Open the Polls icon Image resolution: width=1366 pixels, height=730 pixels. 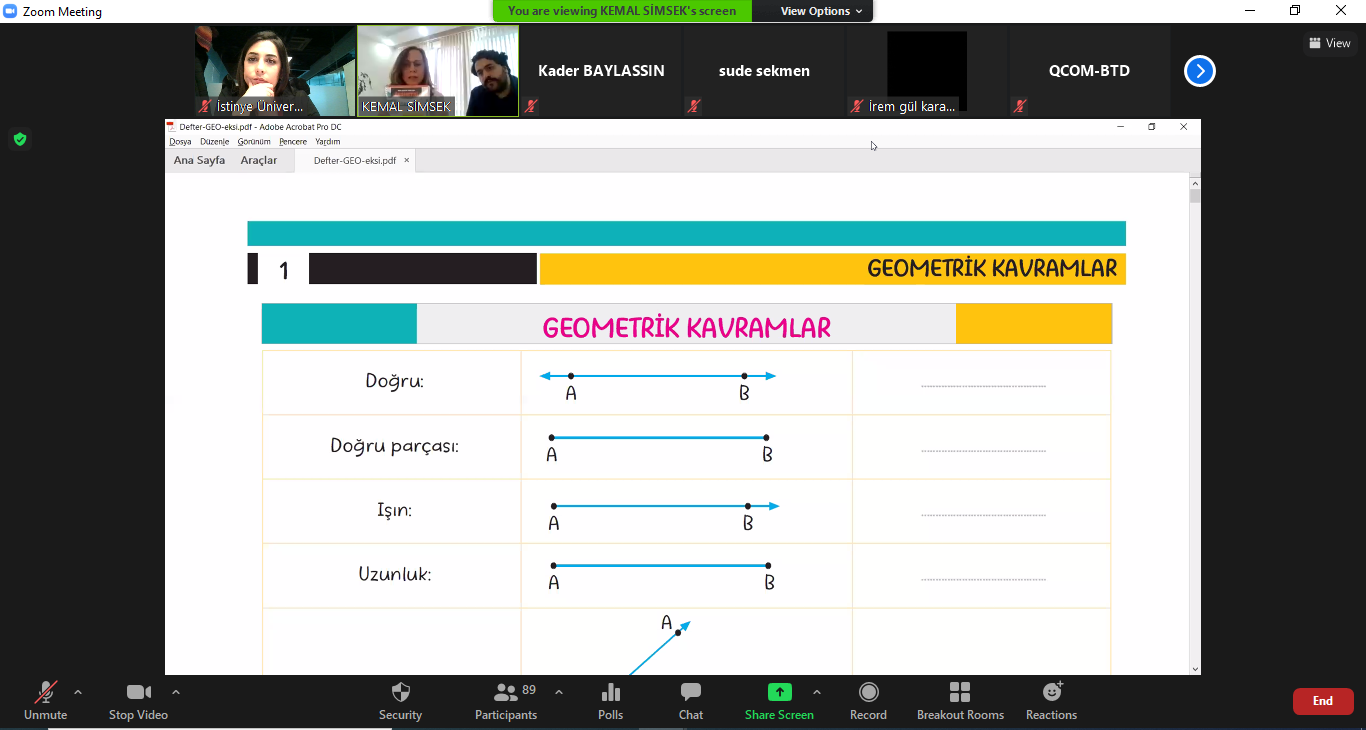[x=610, y=693]
